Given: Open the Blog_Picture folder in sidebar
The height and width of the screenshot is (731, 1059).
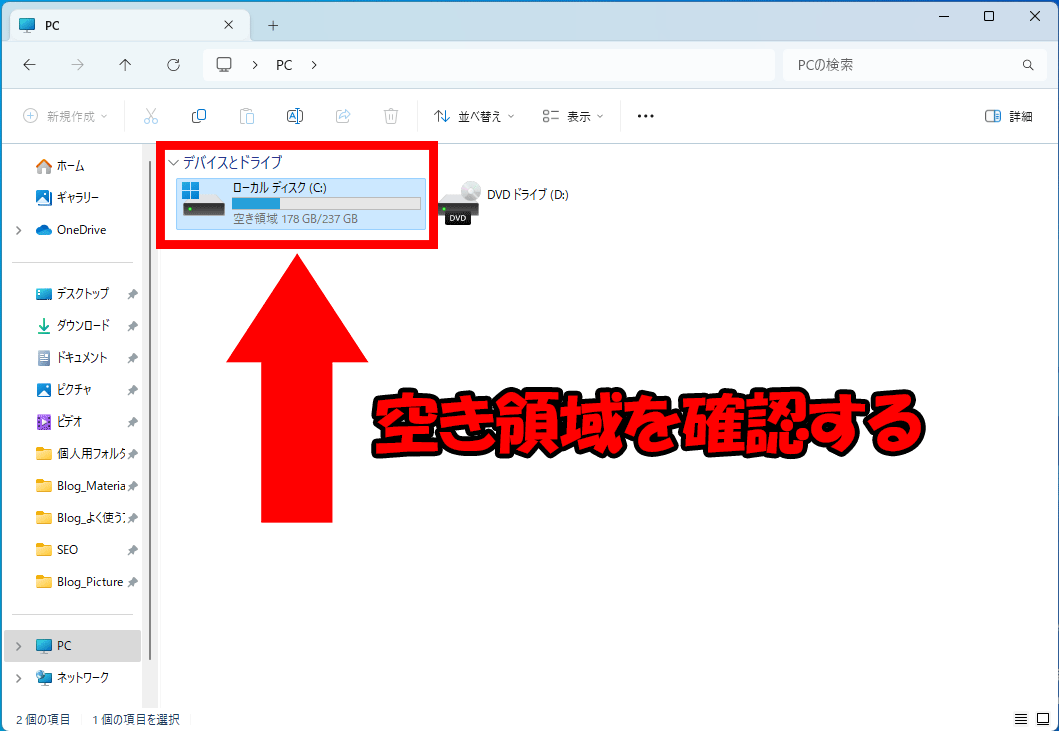Looking at the screenshot, I should coord(89,581).
